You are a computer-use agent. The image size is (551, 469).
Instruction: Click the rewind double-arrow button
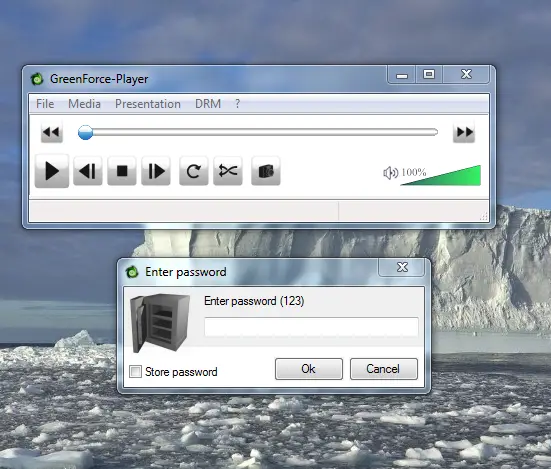tap(52, 132)
